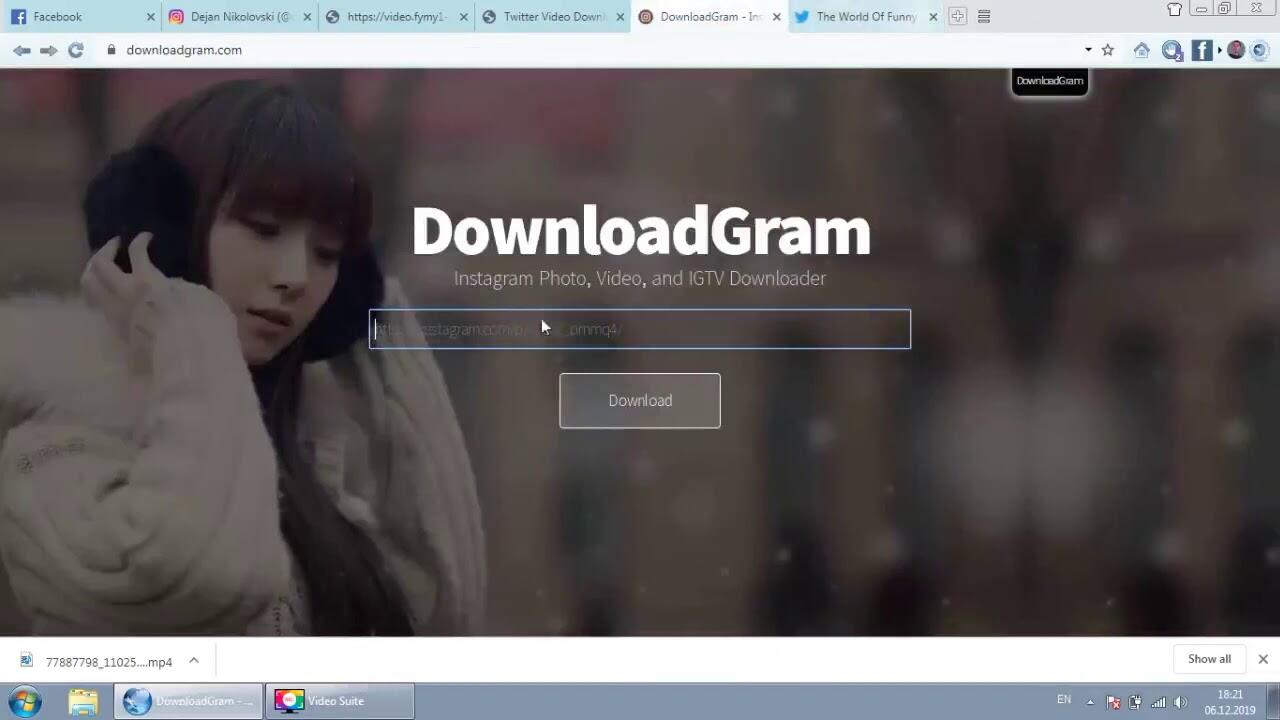
Task: Go to the browser home page icon
Action: point(1141,50)
